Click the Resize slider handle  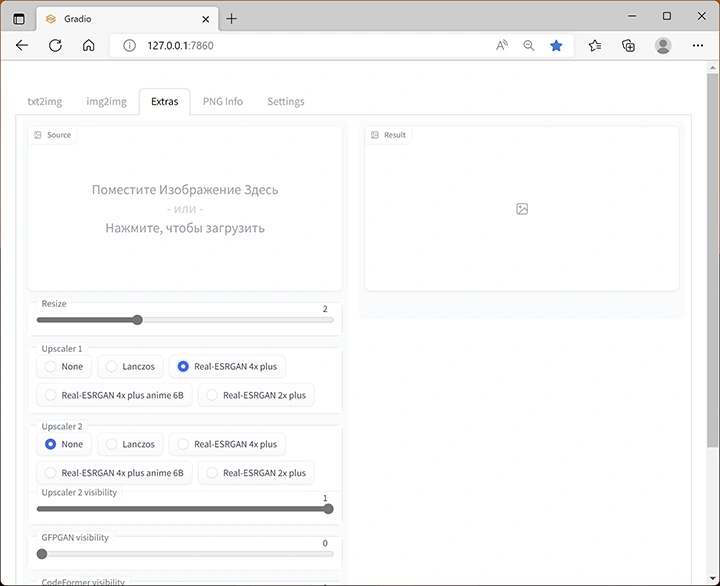click(137, 320)
